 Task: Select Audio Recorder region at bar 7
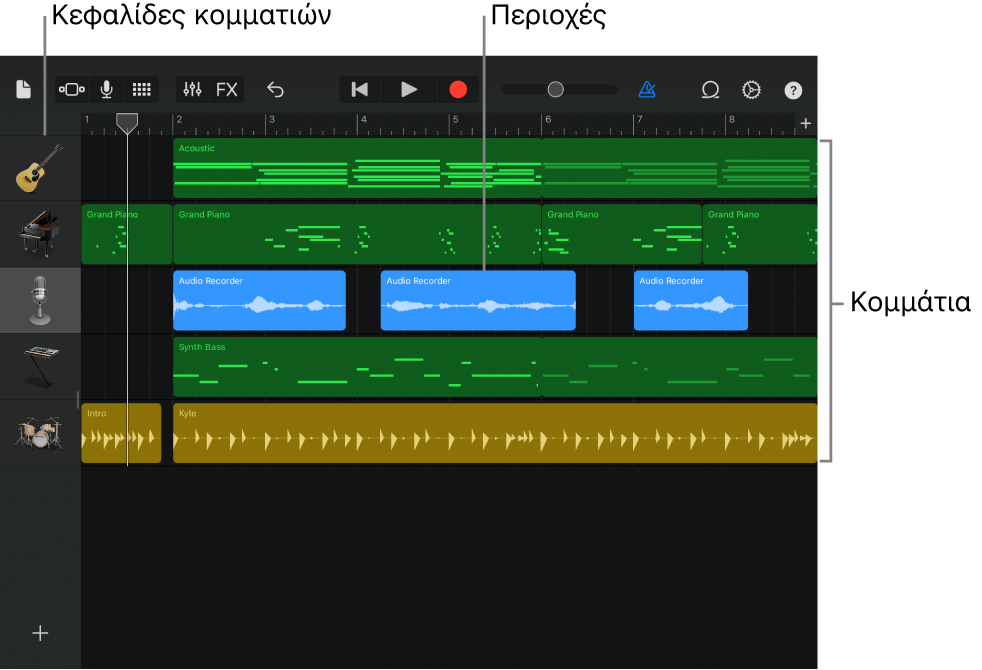(x=691, y=301)
